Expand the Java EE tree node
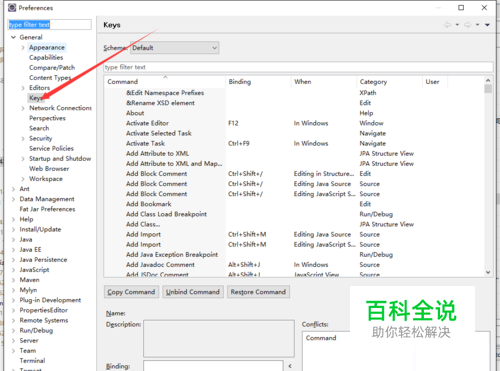 tap(13, 250)
